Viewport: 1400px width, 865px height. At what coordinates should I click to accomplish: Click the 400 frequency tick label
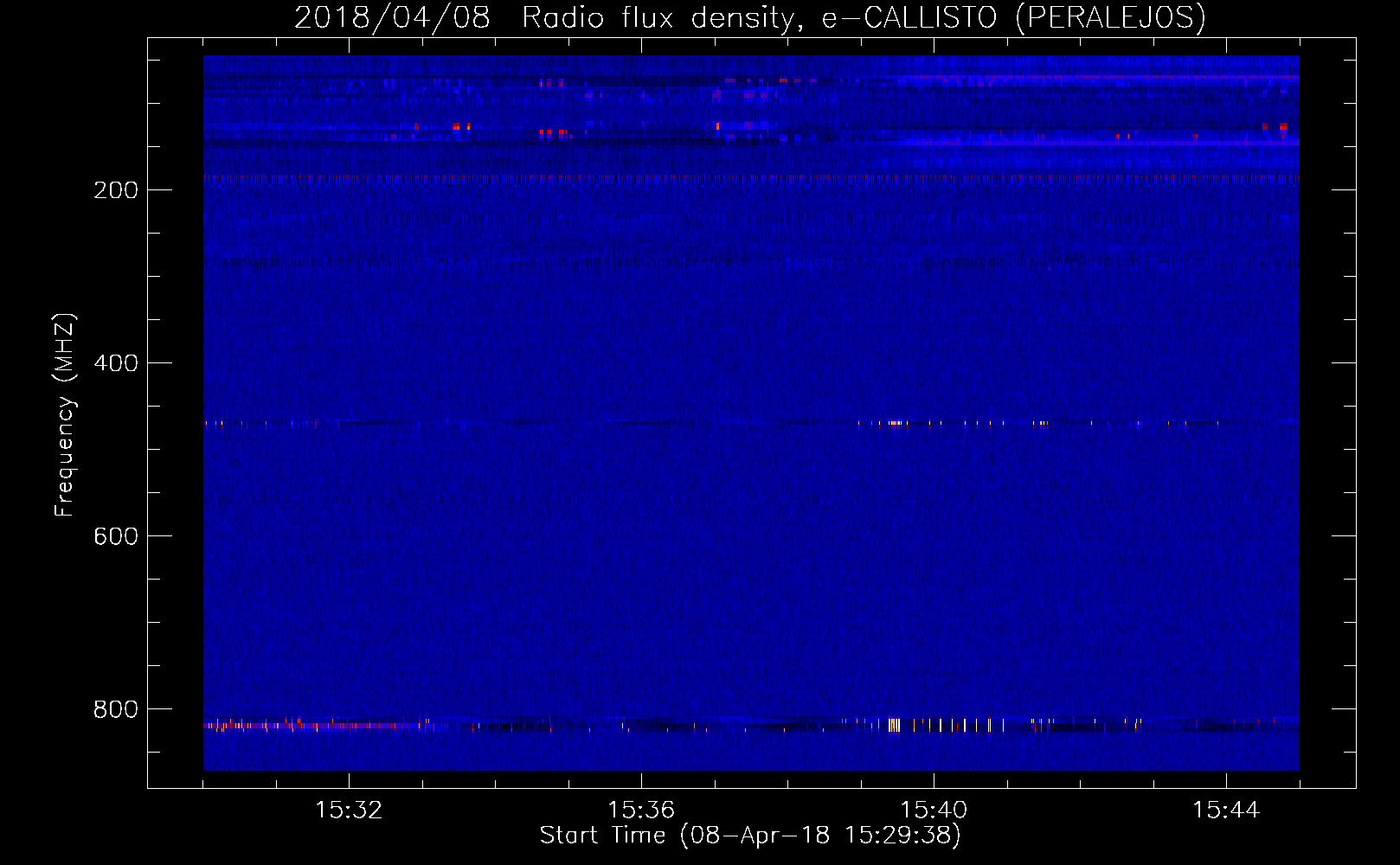[x=116, y=363]
